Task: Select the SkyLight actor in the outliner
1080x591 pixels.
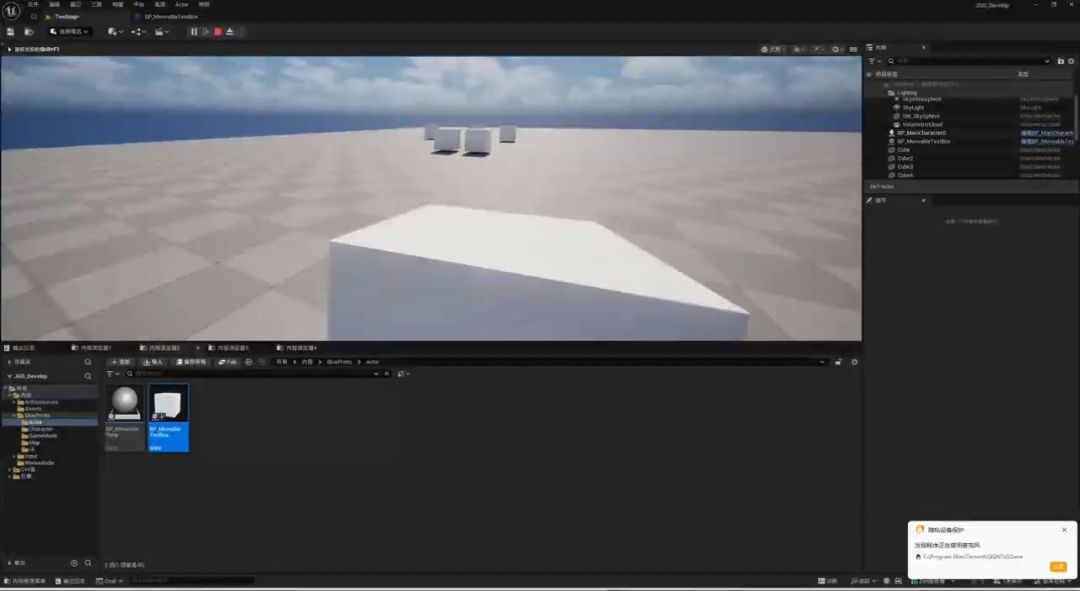Action: [x=913, y=107]
